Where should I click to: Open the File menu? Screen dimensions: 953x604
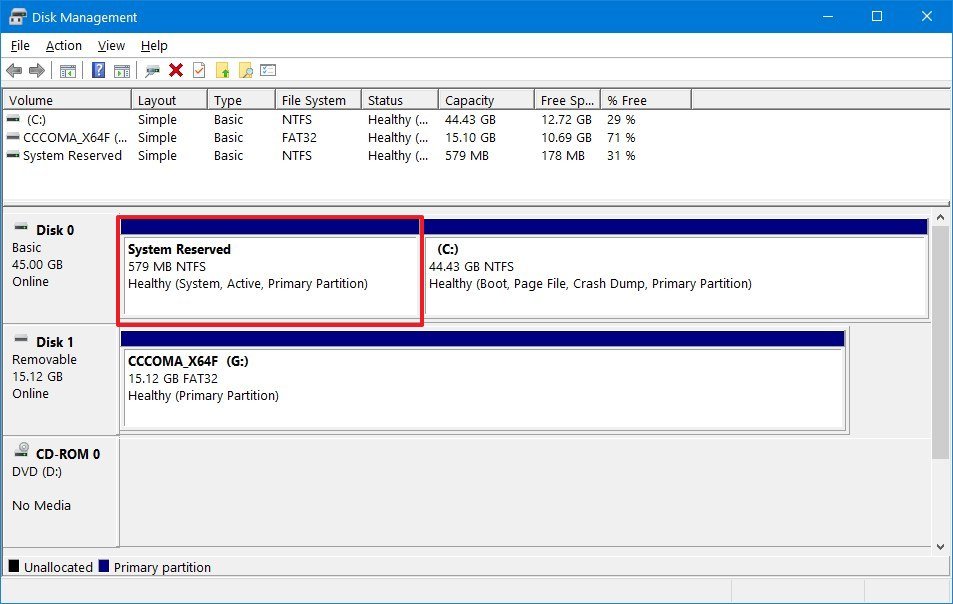[20, 46]
